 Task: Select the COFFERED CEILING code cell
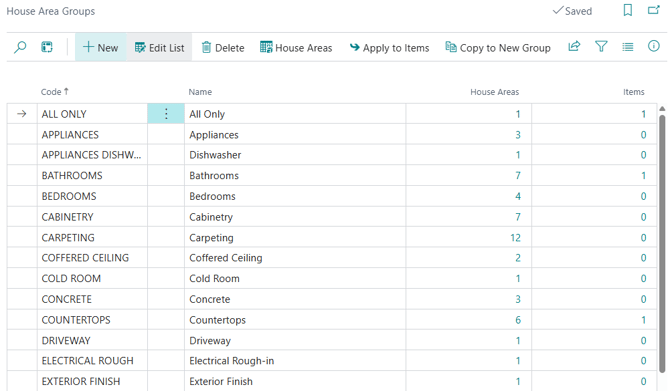click(92, 258)
